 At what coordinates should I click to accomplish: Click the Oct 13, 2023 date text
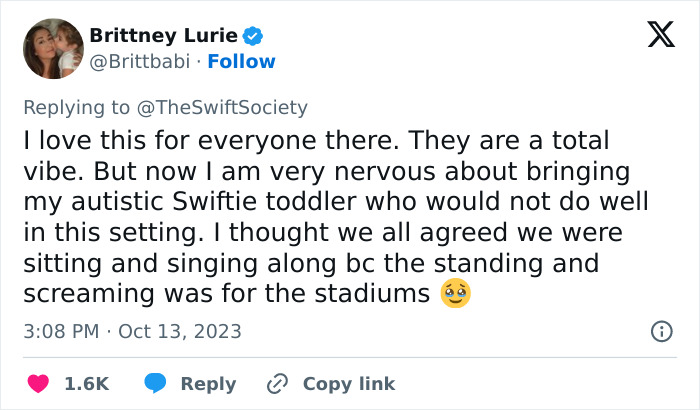click(180, 331)
